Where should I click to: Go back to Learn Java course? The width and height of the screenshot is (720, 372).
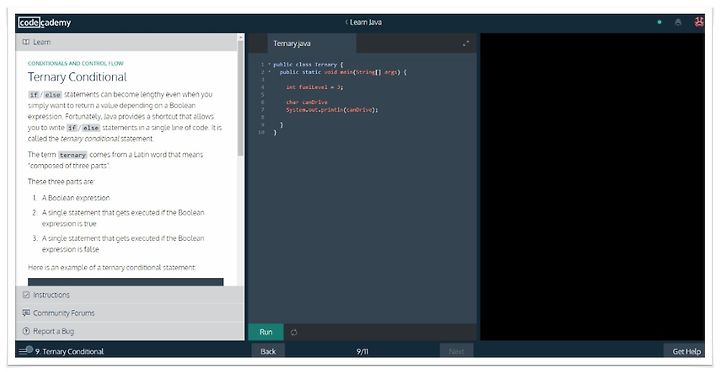click(363, 22)
